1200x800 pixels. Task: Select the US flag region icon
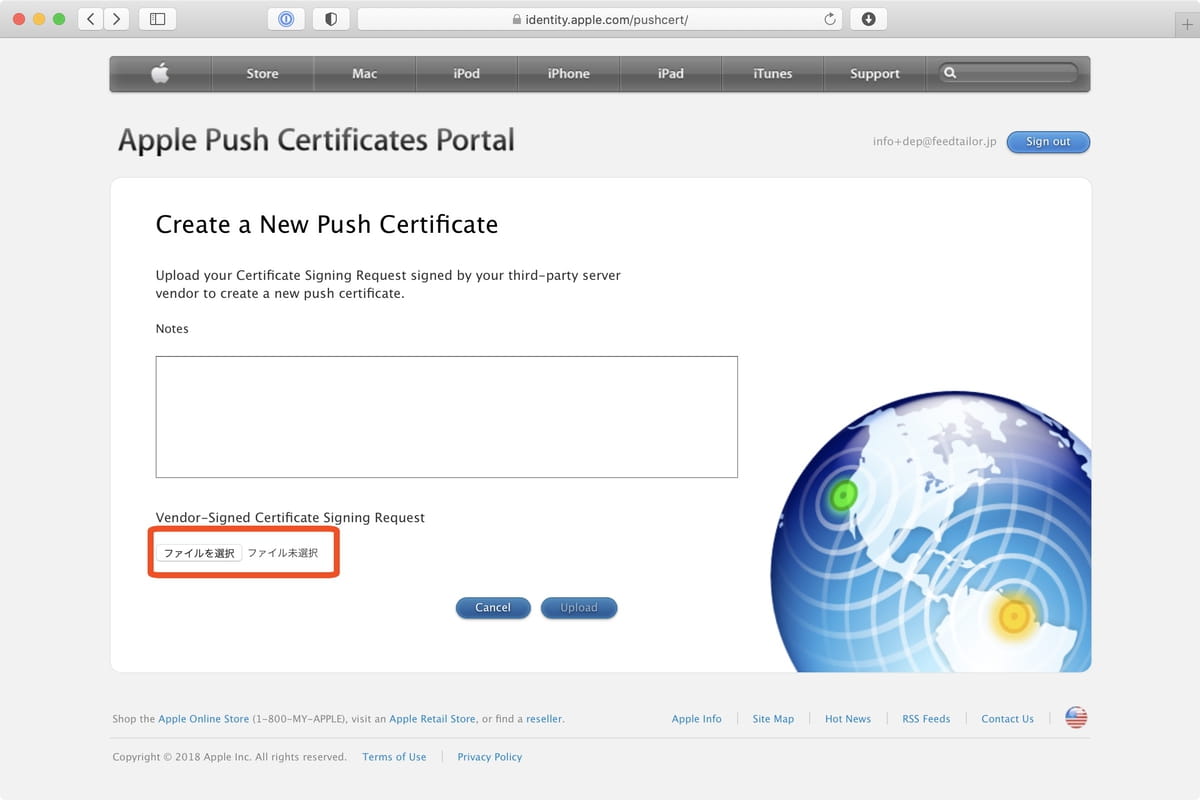tap(1076, 718)
